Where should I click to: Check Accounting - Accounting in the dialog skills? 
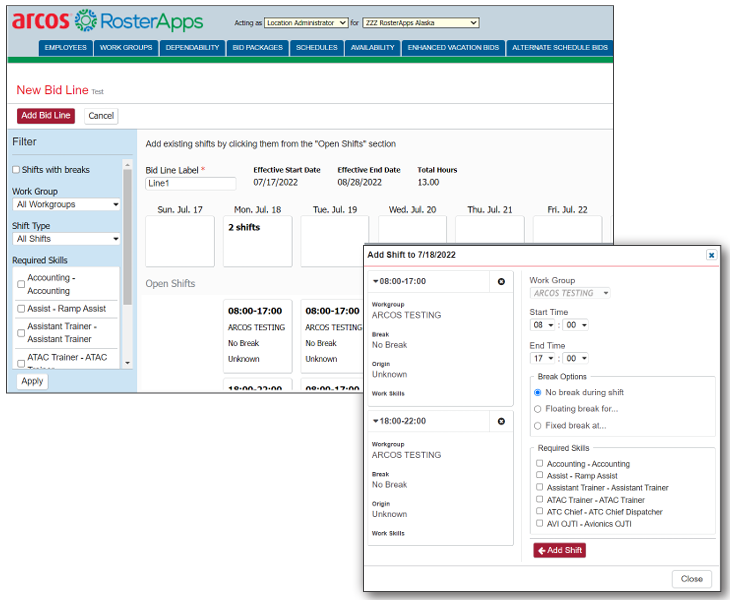point(539,463)
